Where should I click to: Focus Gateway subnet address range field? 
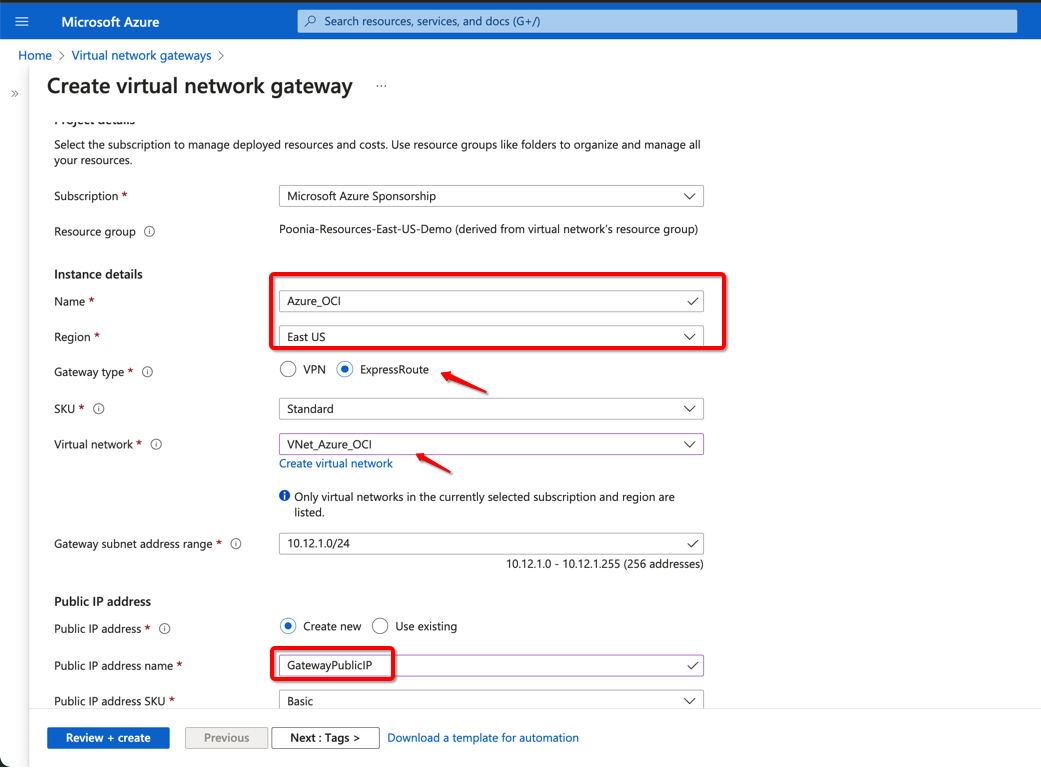(x=491, y=544)
